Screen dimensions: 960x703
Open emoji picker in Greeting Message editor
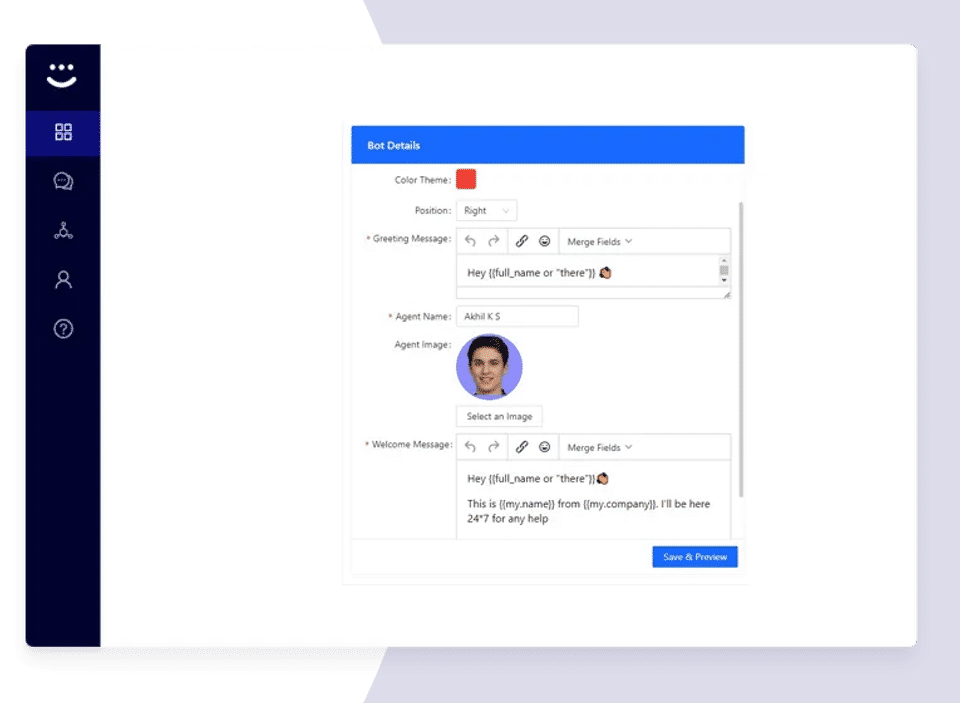tap(544, 241)
